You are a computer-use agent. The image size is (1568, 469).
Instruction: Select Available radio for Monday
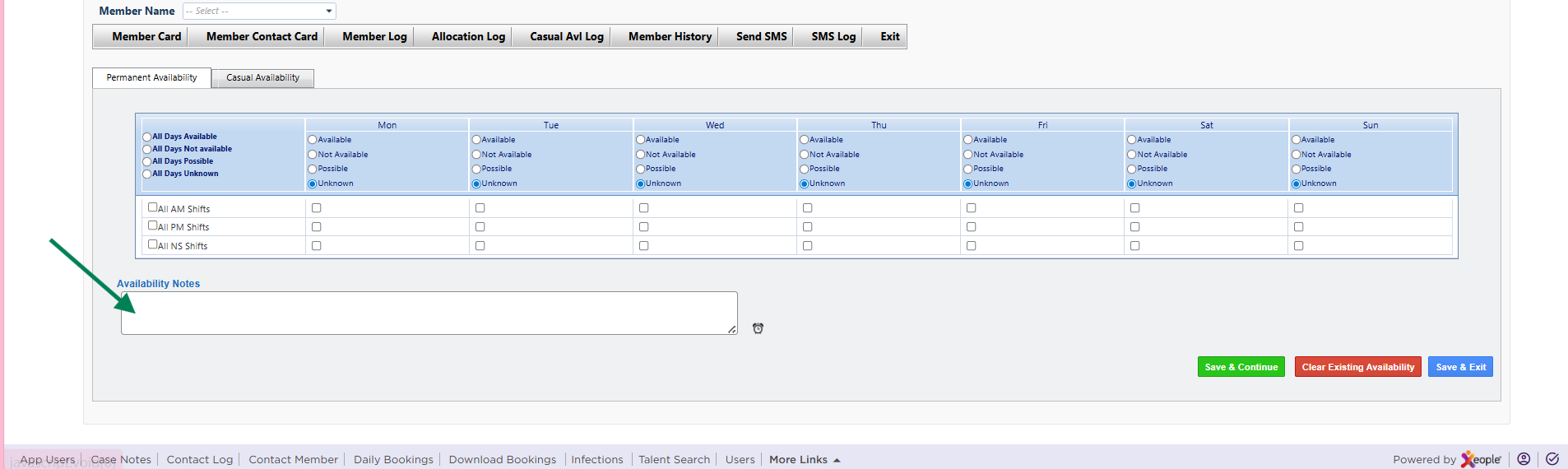pos(313,140)
